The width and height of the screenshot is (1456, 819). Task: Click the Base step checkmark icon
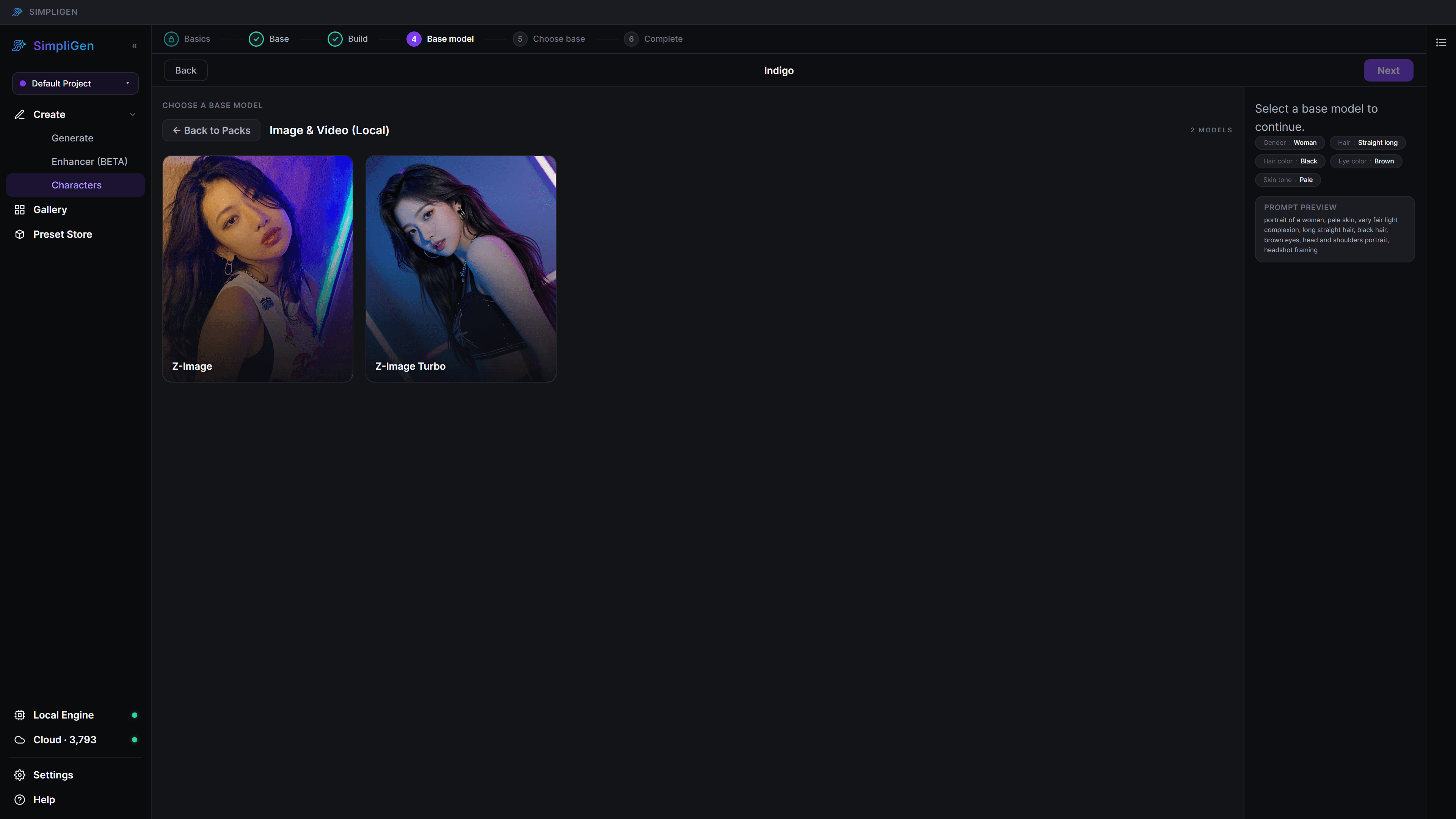point(256,39)
